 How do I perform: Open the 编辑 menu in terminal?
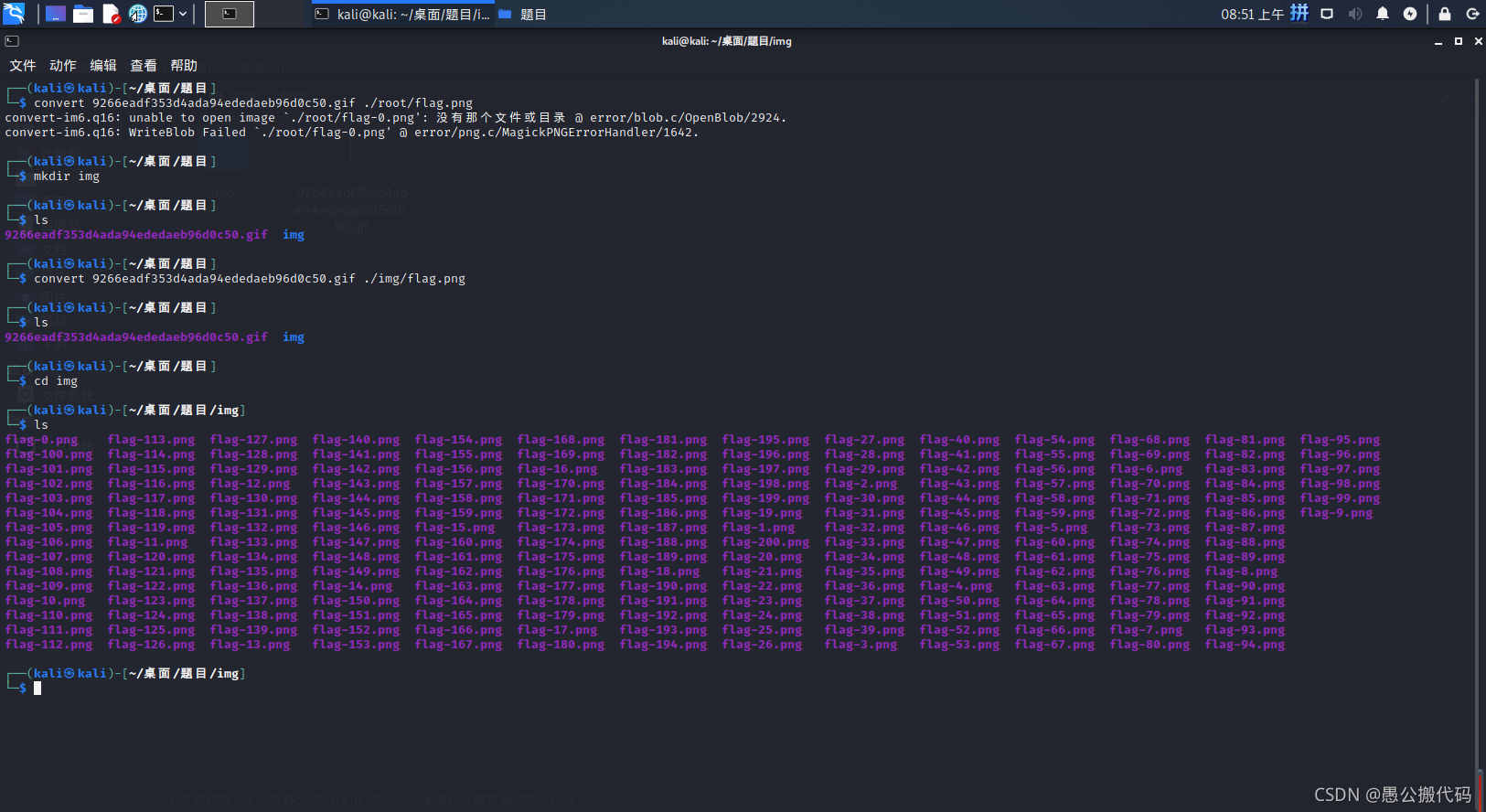point(103,66)
